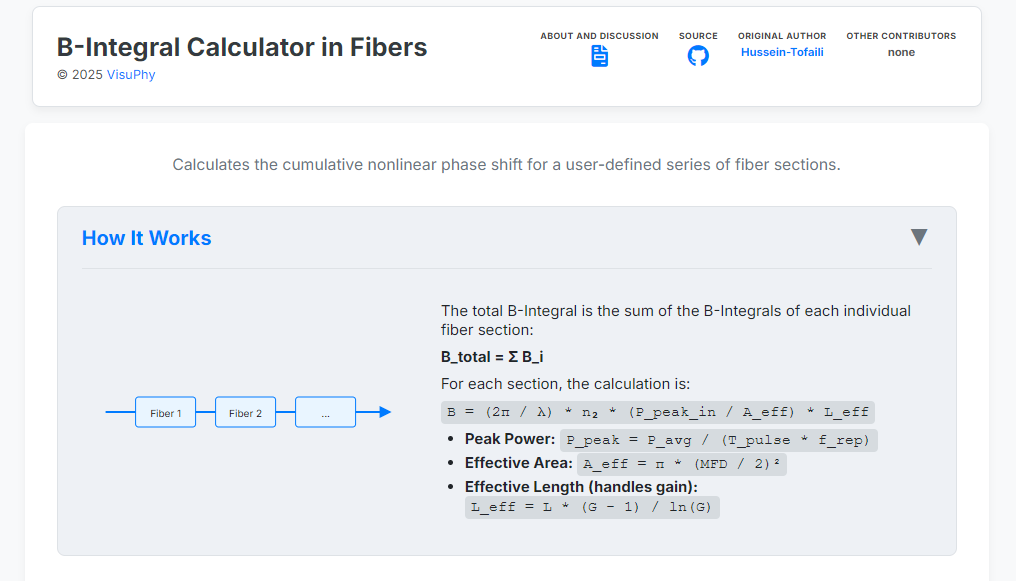Click the '...' fiber box in the diagram
This screenshot has width=1016, height=581.
[x=324, y=411]
